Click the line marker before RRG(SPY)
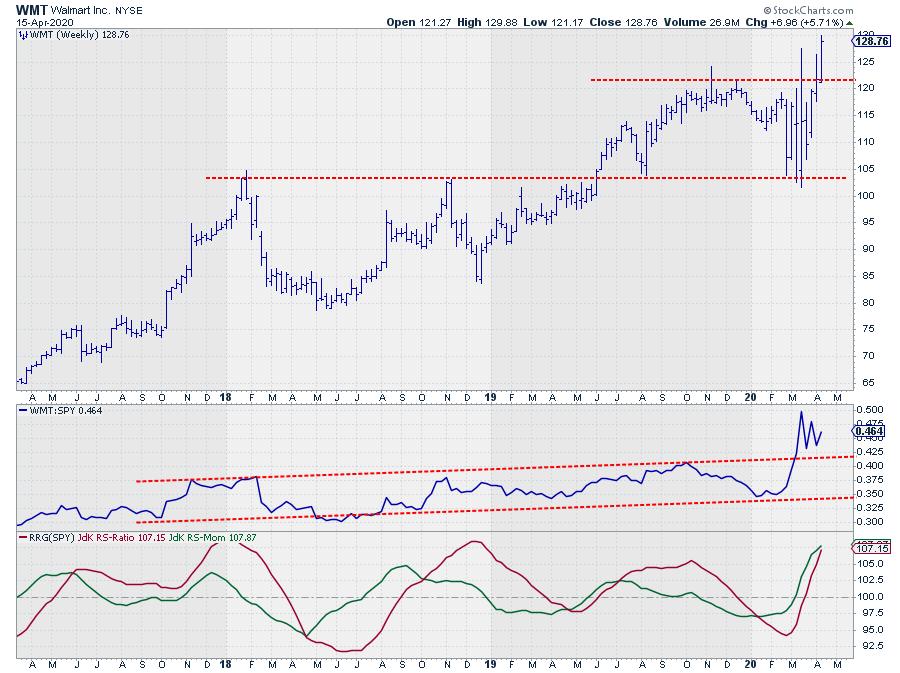Screen dimensions: 900x673 tap(22, 538)
